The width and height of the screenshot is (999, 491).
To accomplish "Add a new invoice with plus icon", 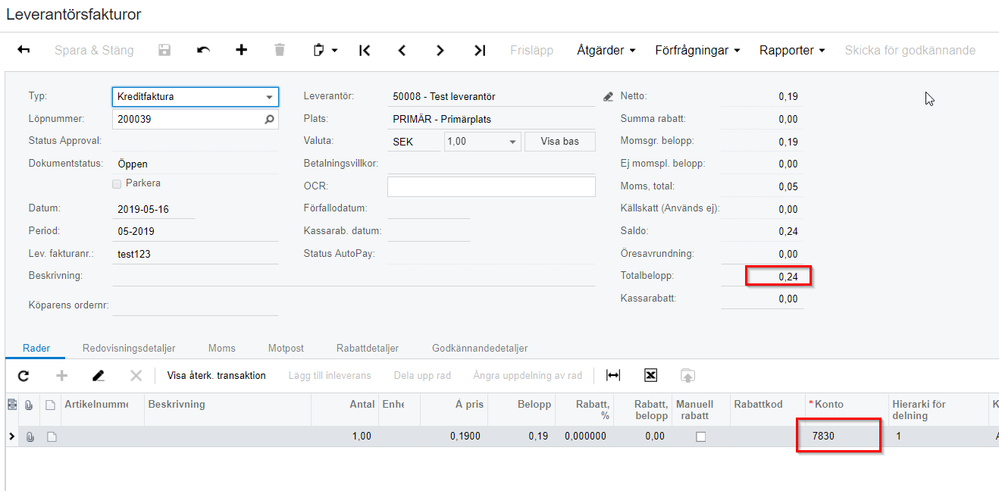I will click(x=241, y=50).
